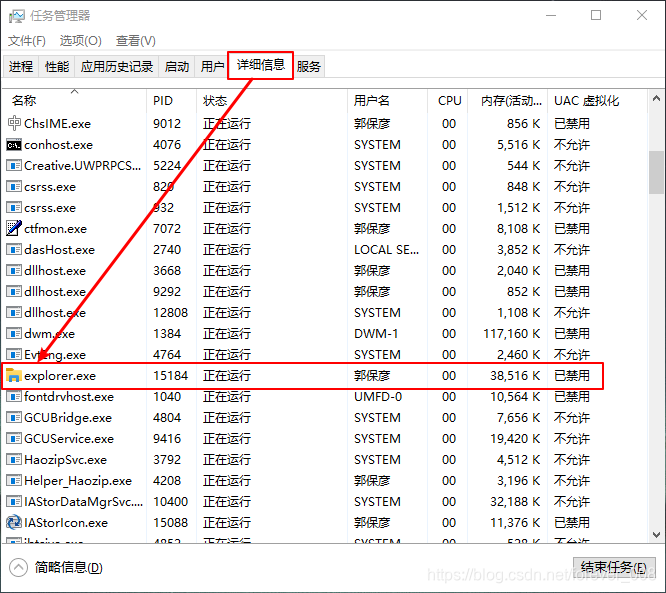Click the vertical scrollbar thumb
666x593 pixels.
656,172
